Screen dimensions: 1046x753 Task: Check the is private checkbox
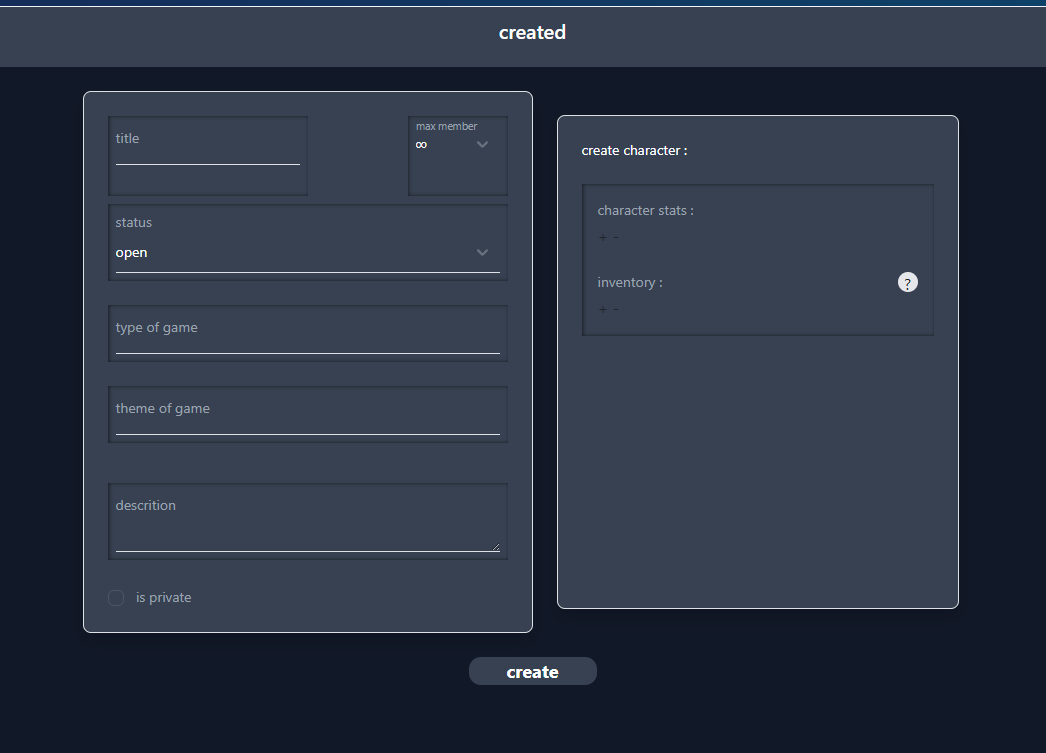[116, 598]
